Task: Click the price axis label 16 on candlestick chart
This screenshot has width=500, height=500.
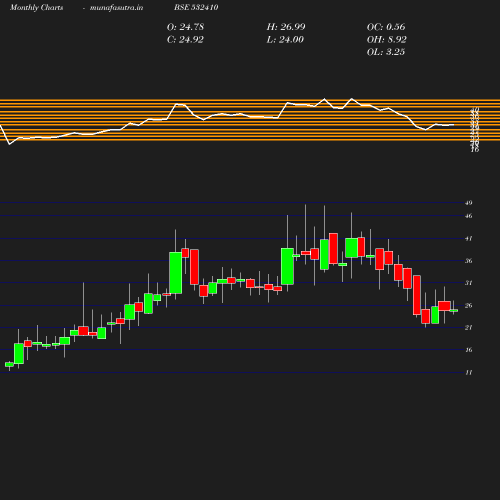Action: click(469, 350)
